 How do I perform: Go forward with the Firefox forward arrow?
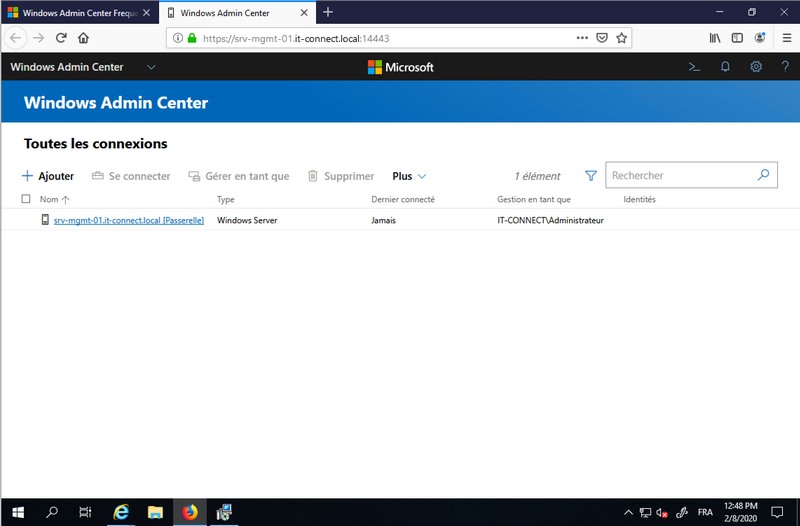(38, 38)
